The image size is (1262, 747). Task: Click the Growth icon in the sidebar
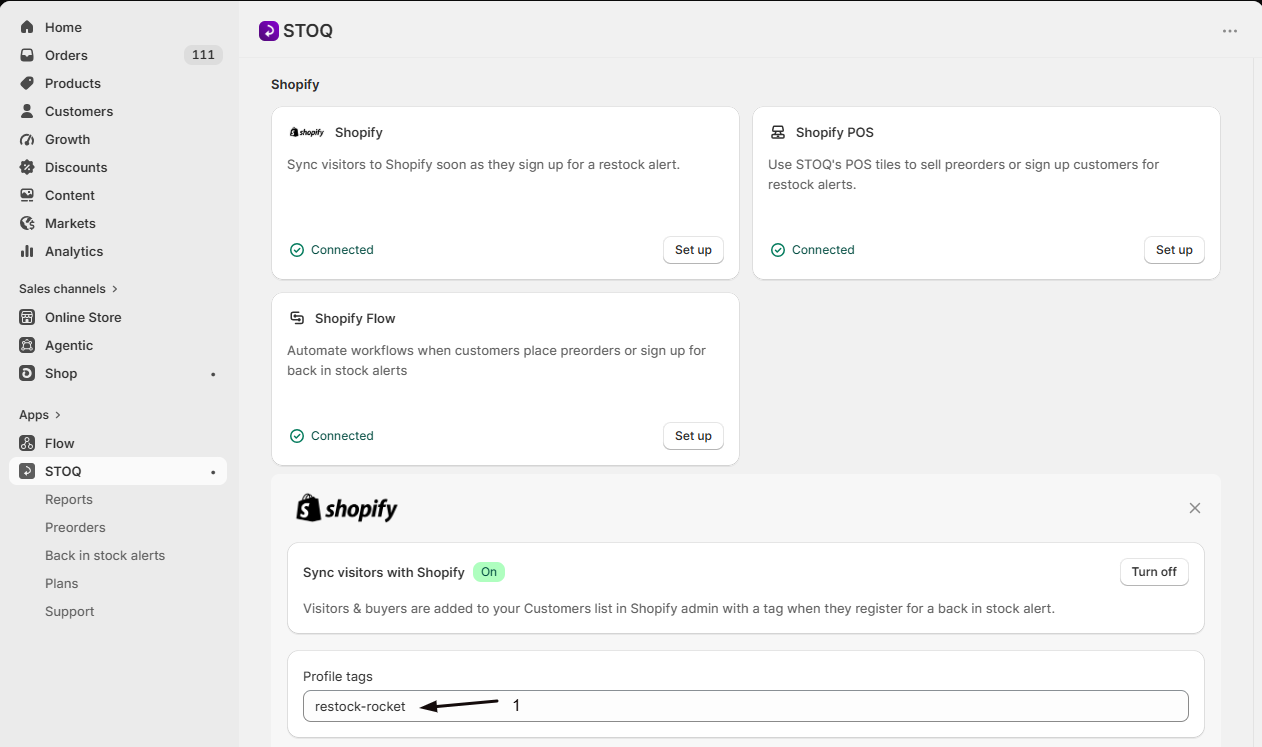pos(27,139)
